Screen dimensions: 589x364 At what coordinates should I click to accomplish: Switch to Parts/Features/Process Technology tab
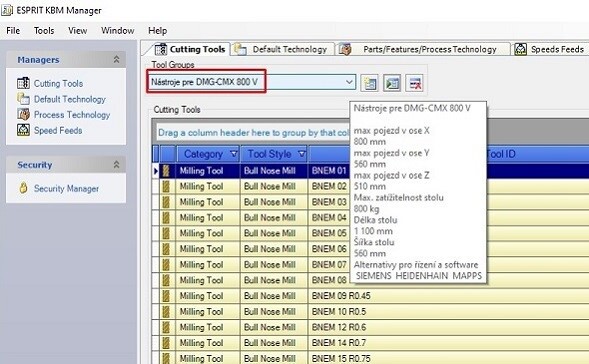tap(423, 49)
